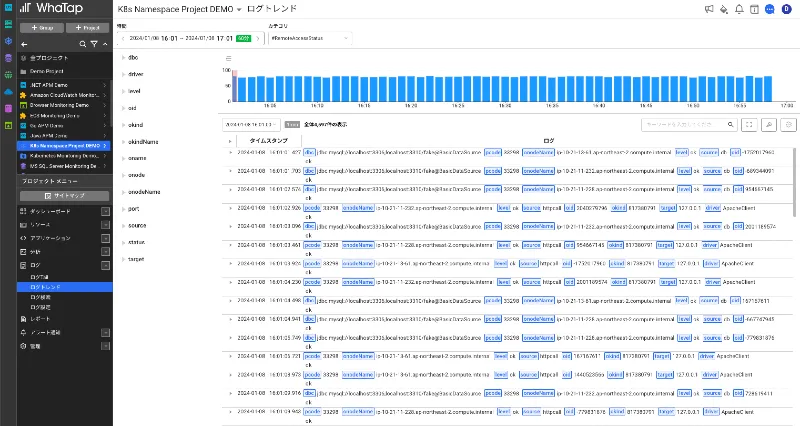Viewport: 800px width, 426px height.
Task: Open the timestamp dropdown above log table
Action: tap(251, 124)
